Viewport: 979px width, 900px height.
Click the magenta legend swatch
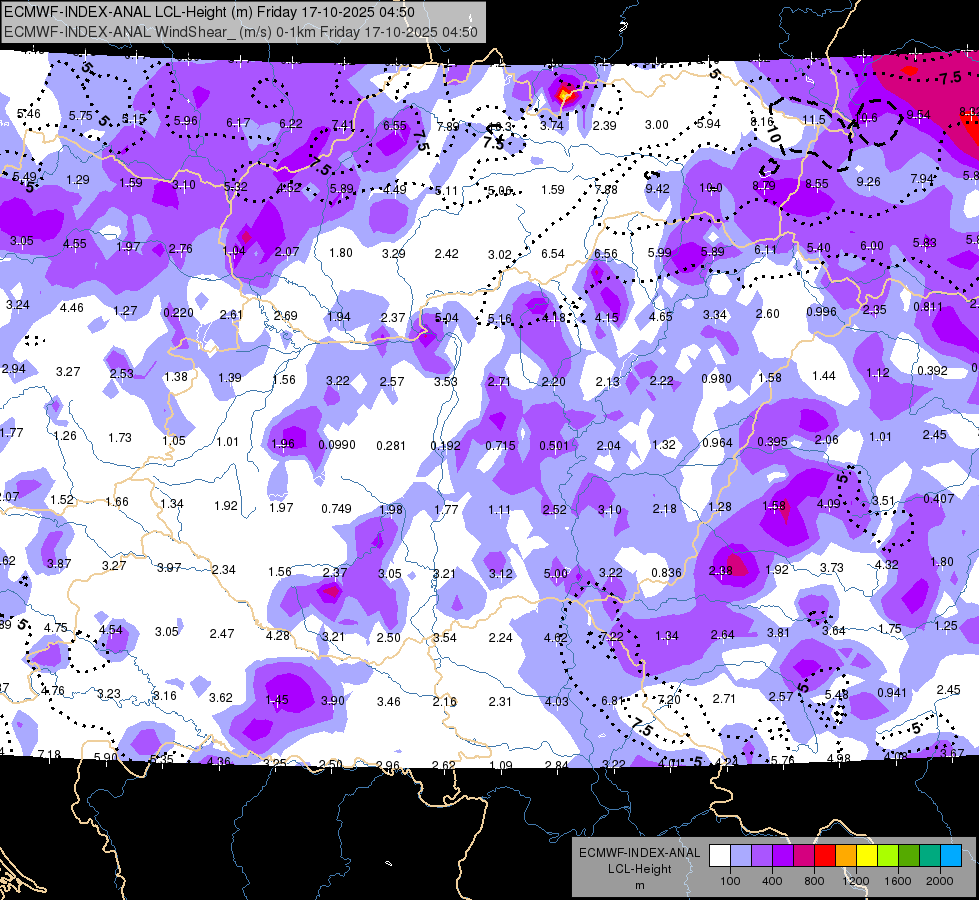804,856
